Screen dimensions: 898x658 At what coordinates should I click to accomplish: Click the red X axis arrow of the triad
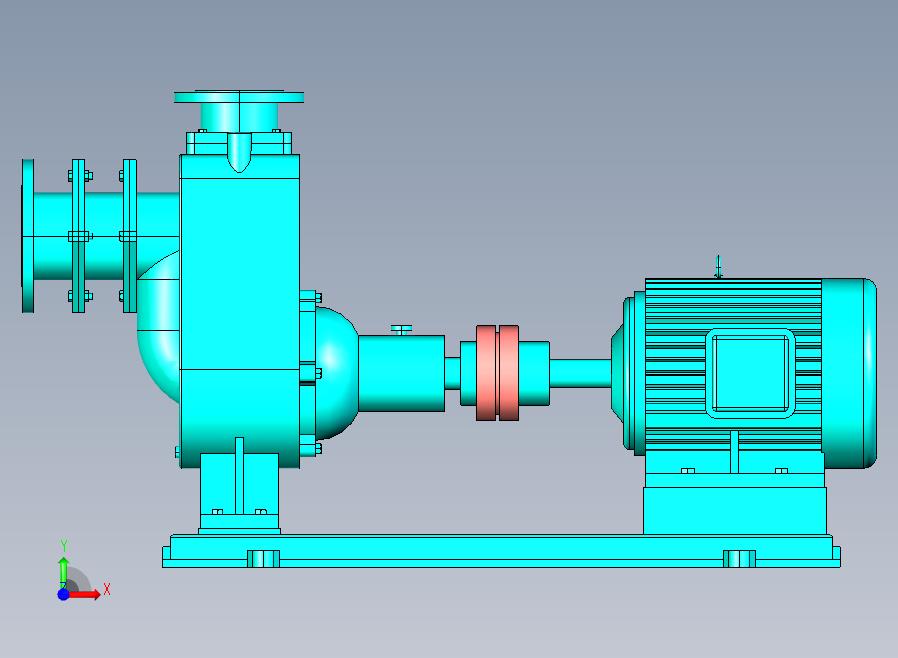85,594
